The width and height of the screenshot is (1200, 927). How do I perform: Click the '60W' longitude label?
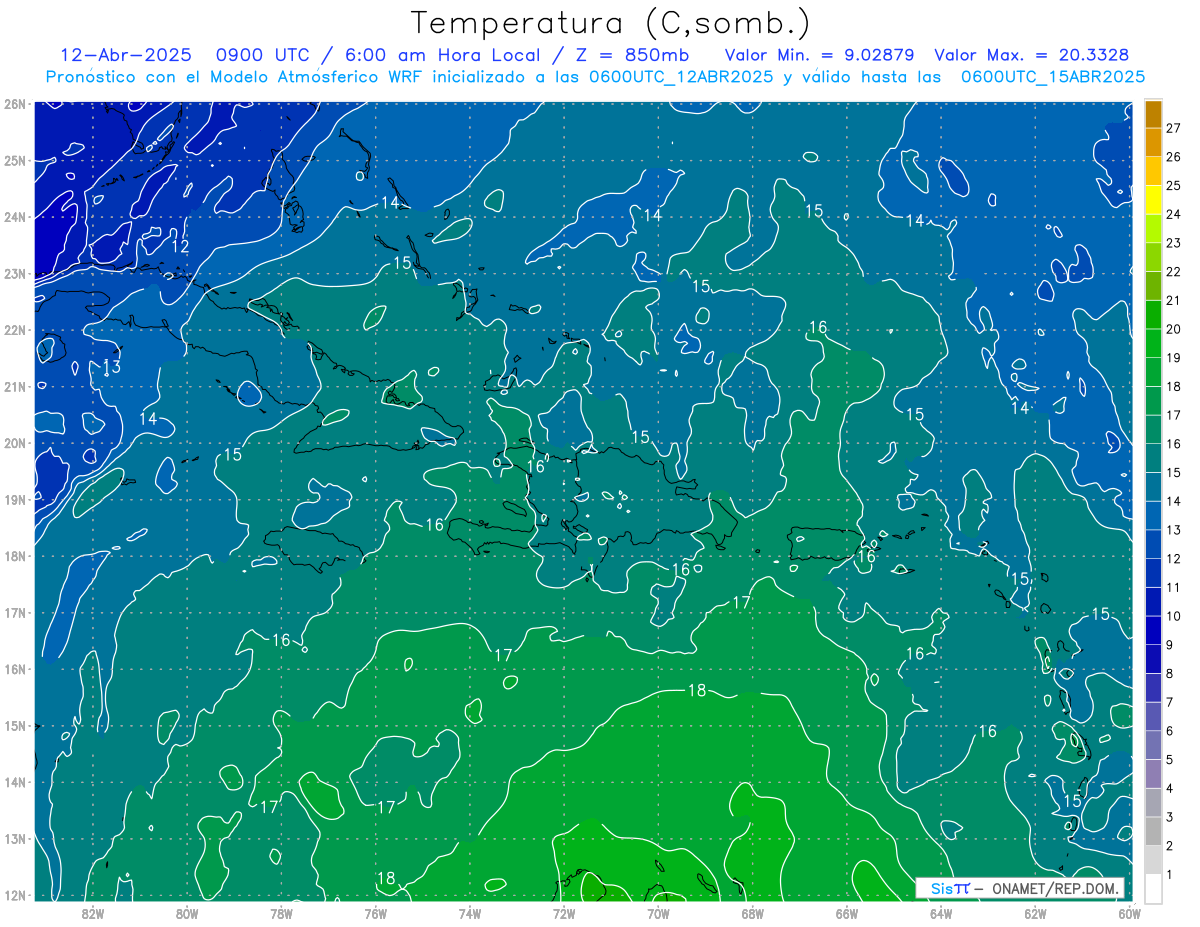pyautogui.click(x=1129, y=912)
